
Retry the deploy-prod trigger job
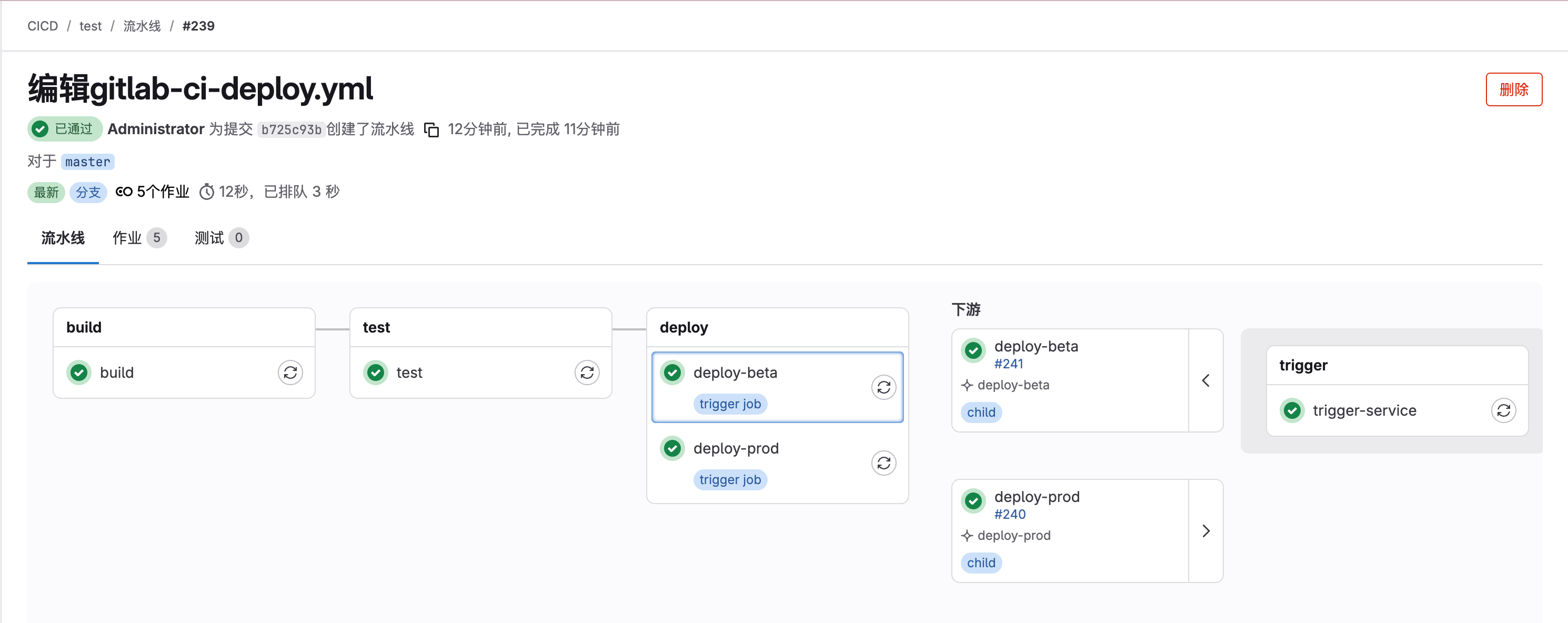(x=883, y=463)
